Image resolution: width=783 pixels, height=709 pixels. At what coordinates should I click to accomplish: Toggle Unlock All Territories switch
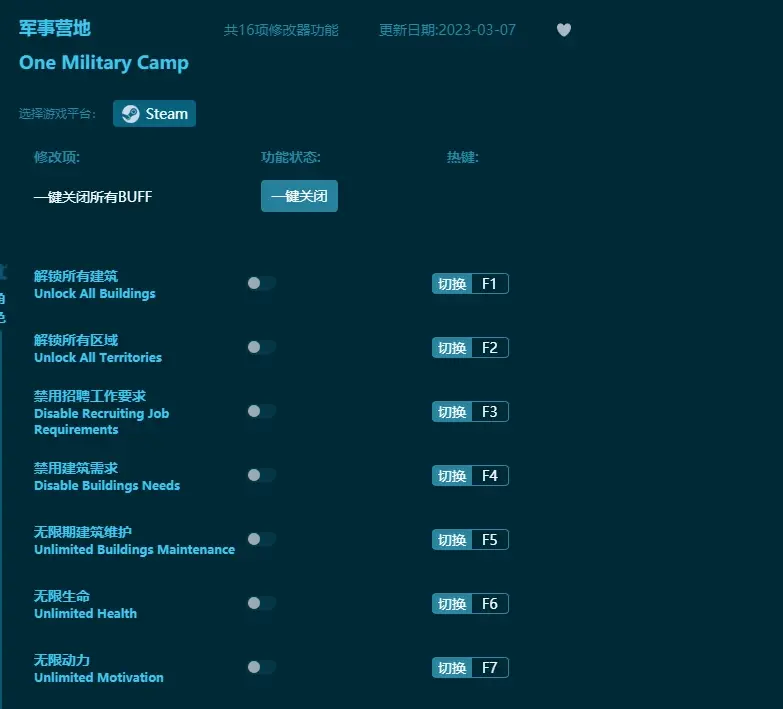click(x=262, y=347)
